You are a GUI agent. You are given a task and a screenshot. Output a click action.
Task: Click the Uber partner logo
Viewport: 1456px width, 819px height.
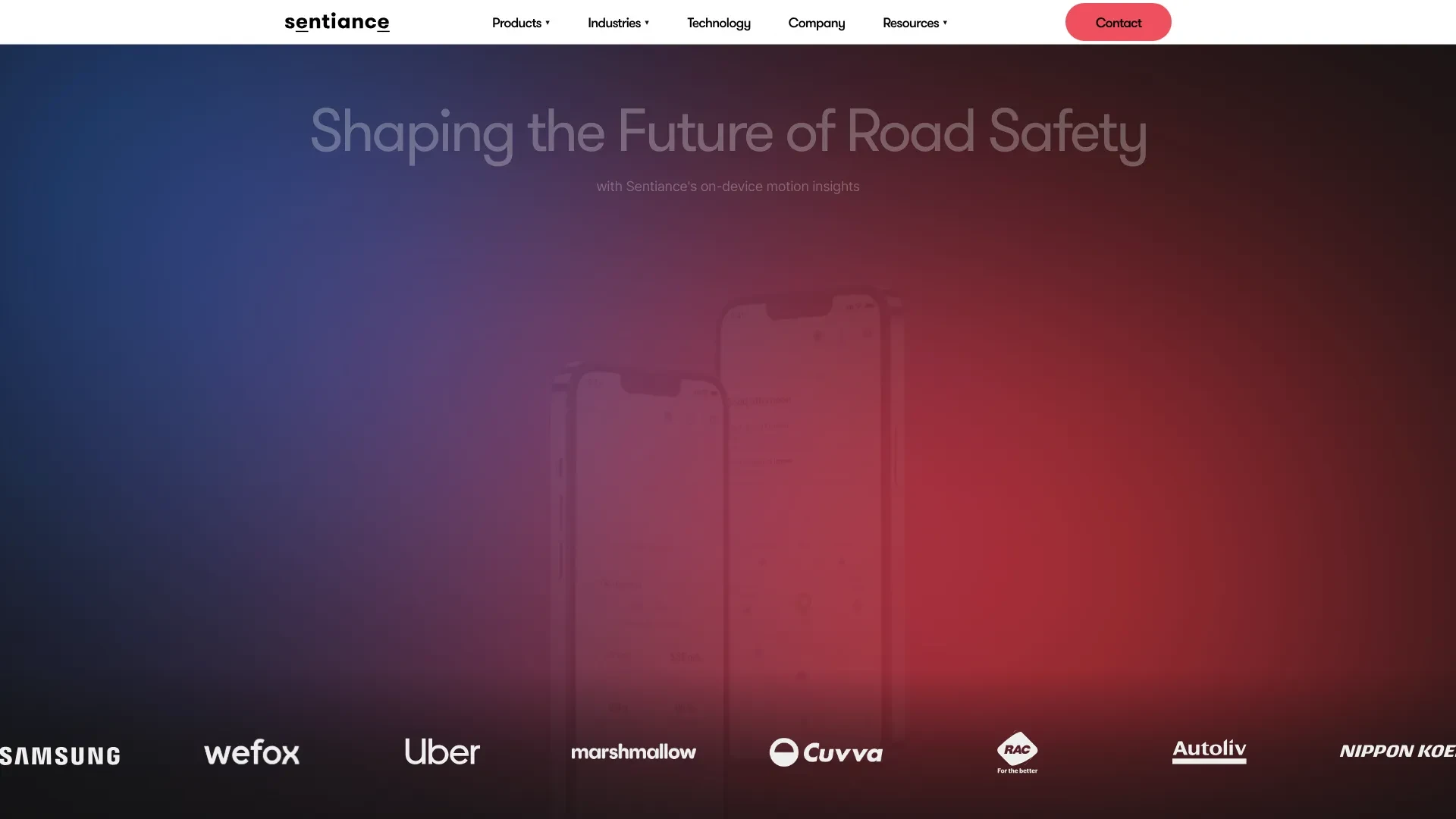[441, 752]
